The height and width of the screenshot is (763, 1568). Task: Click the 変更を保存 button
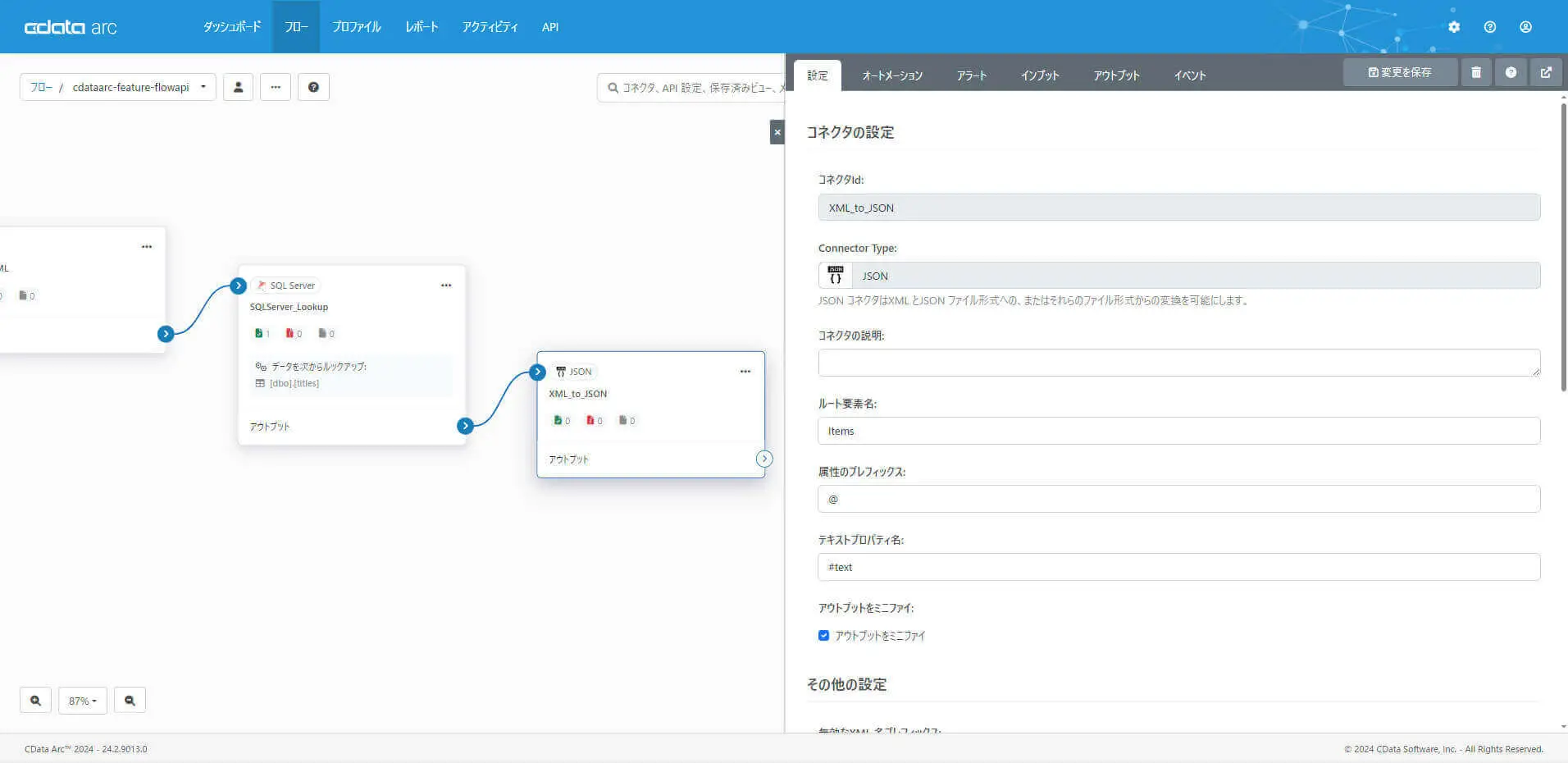click(1400, 72)
